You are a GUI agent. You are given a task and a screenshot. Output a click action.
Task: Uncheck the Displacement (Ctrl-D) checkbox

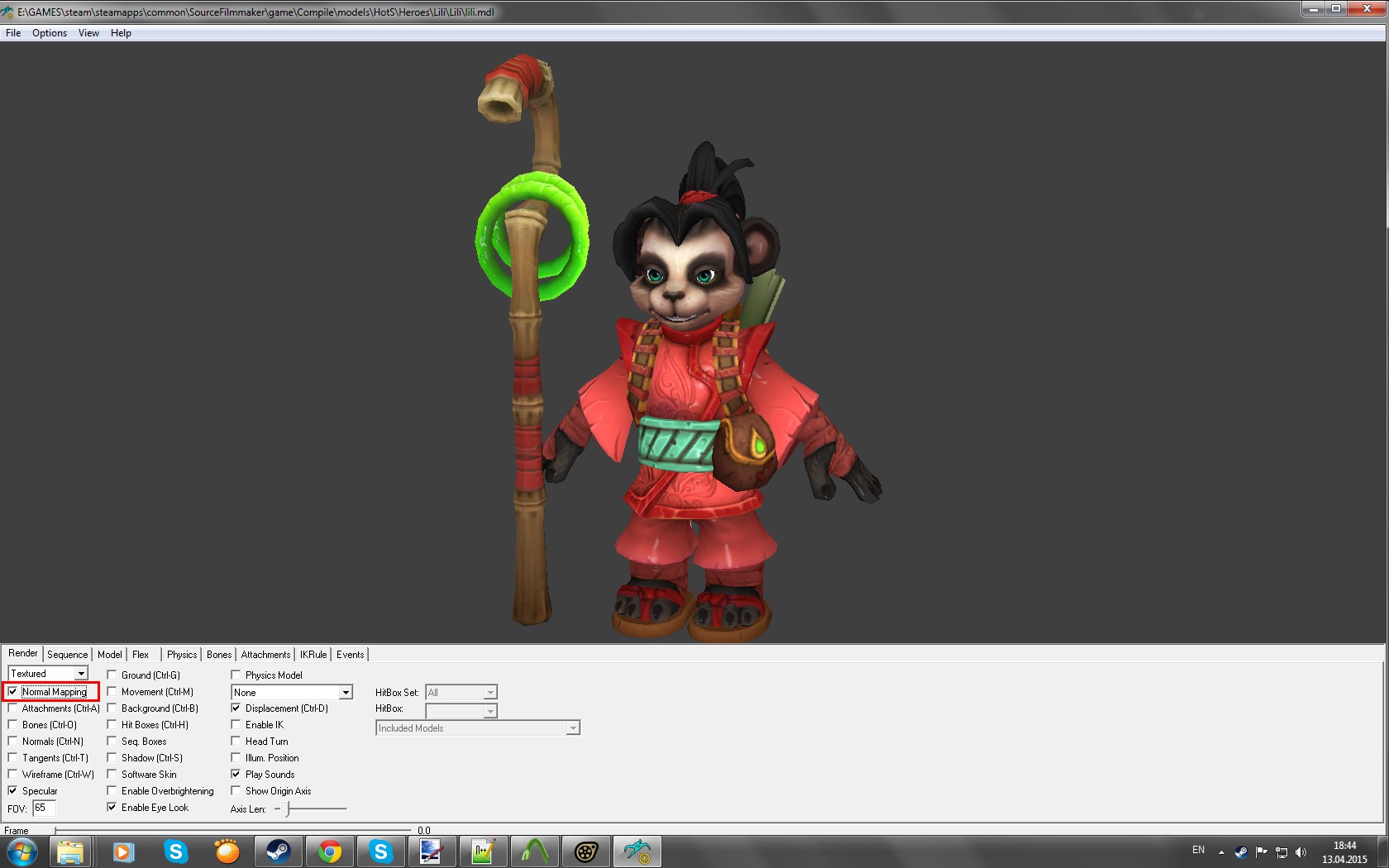click(x=236, y=708)
